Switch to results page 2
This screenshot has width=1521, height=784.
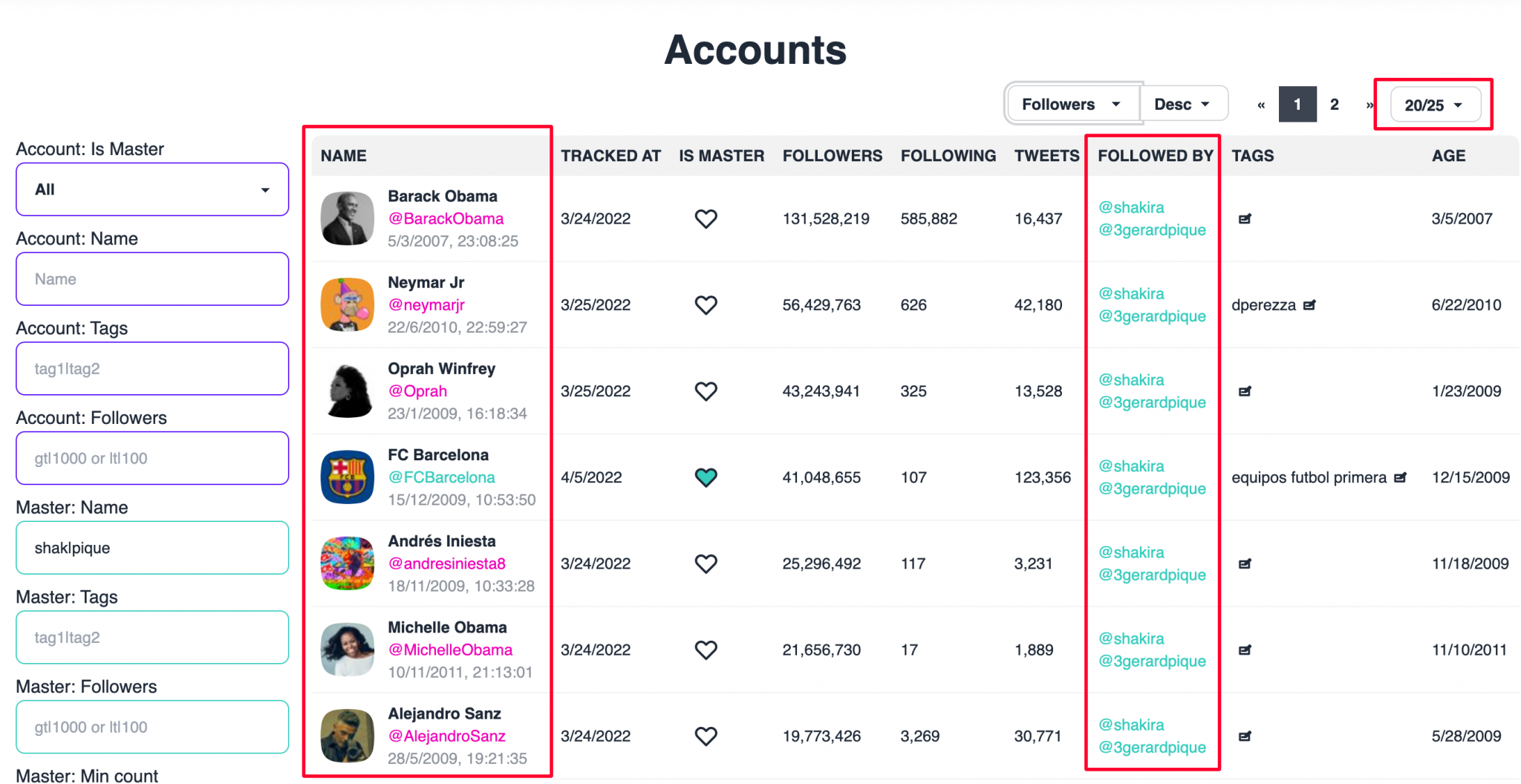coord(1335,105)
